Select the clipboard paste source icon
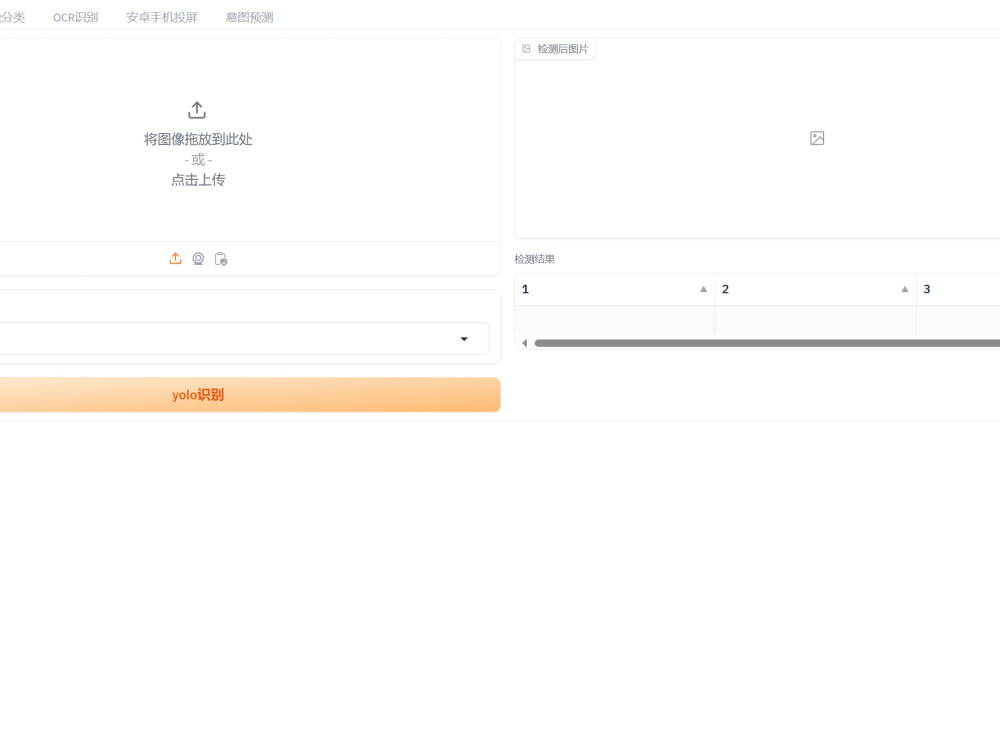The width and height of the screenshot is (1000, 750). (221, 258)
